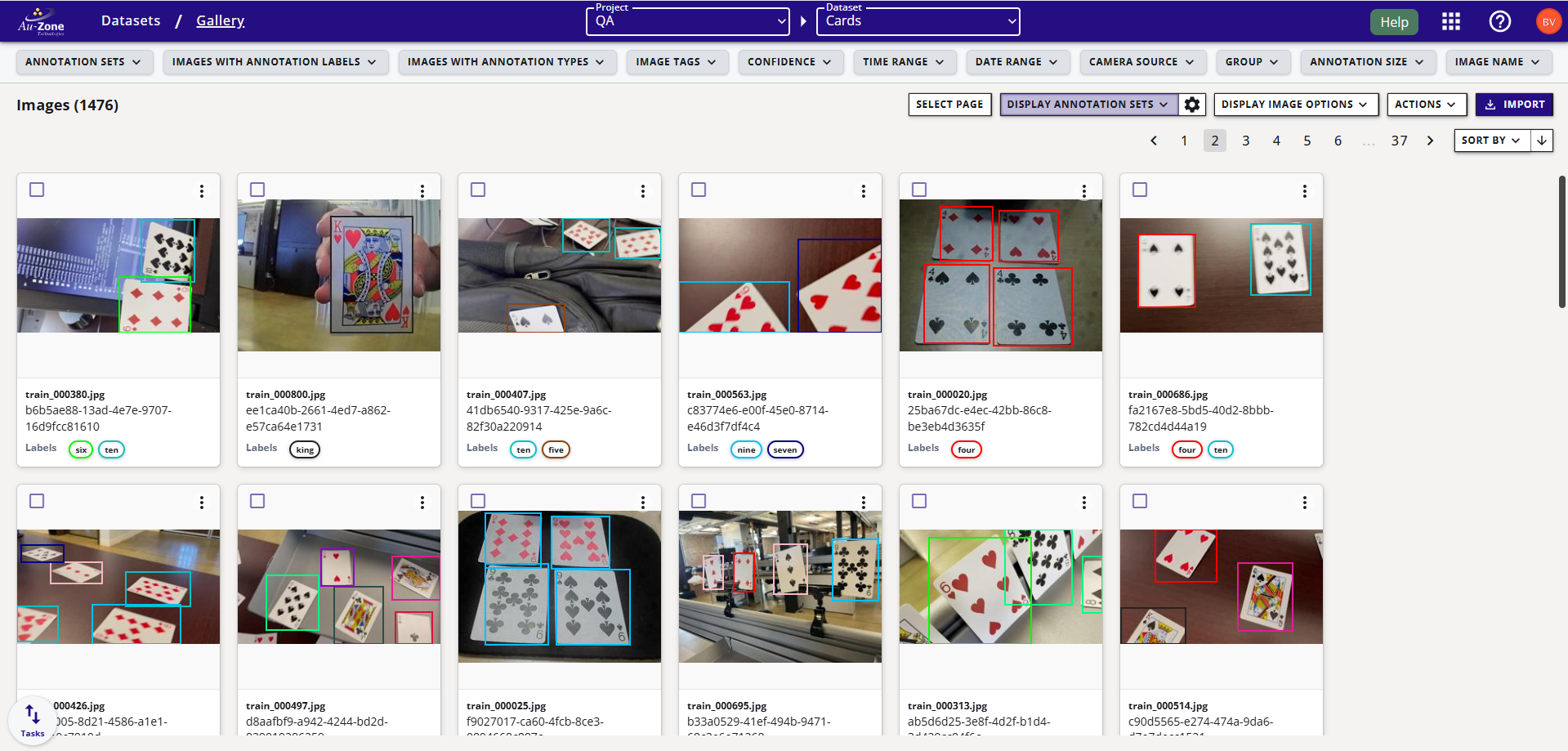Open annotation set display settings gear

[x=1192, y=105]
